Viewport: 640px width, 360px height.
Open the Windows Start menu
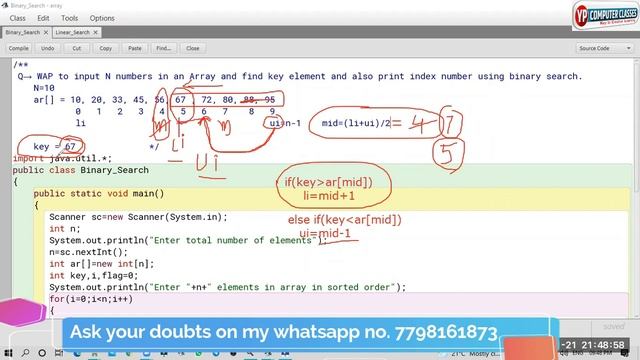8,353
